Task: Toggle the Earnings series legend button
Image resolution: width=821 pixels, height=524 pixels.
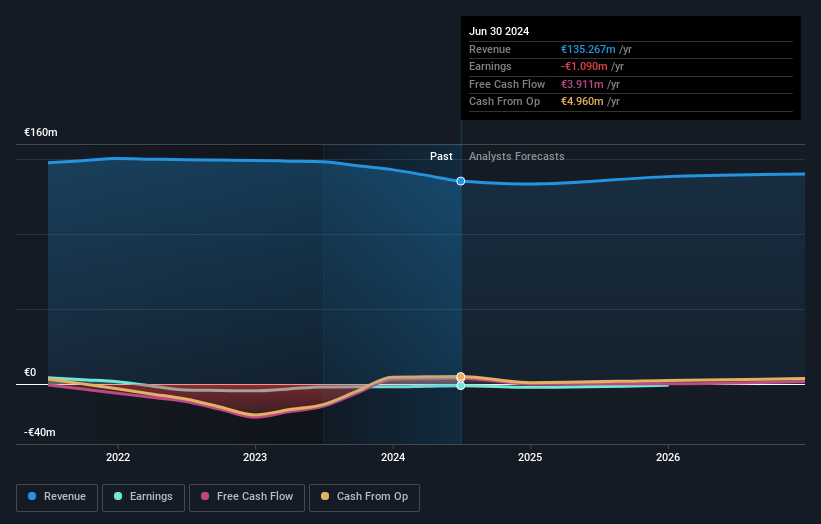Action: point(143,497)
